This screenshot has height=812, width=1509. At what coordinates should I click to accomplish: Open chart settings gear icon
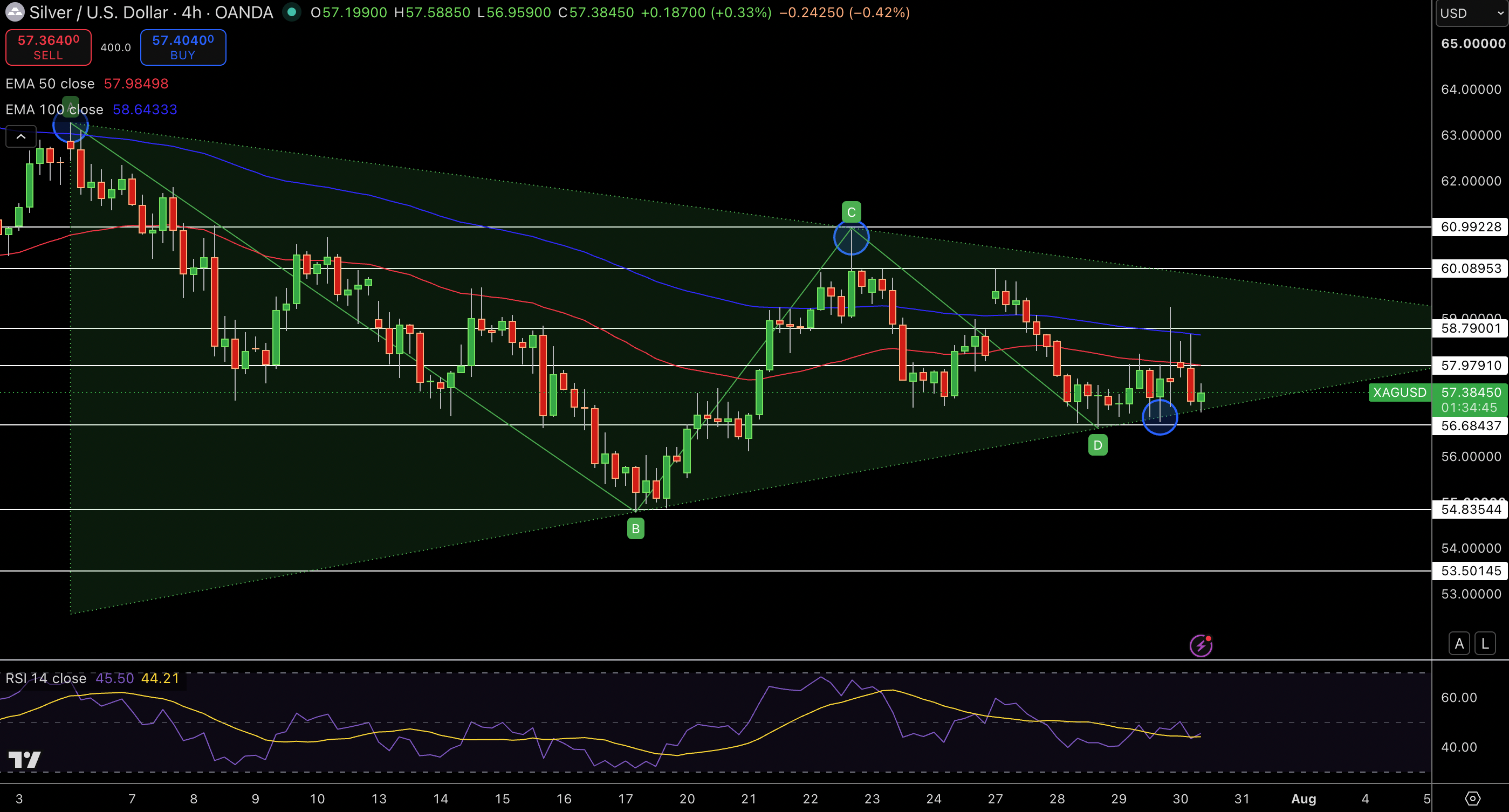click(x=1472, y=799)
